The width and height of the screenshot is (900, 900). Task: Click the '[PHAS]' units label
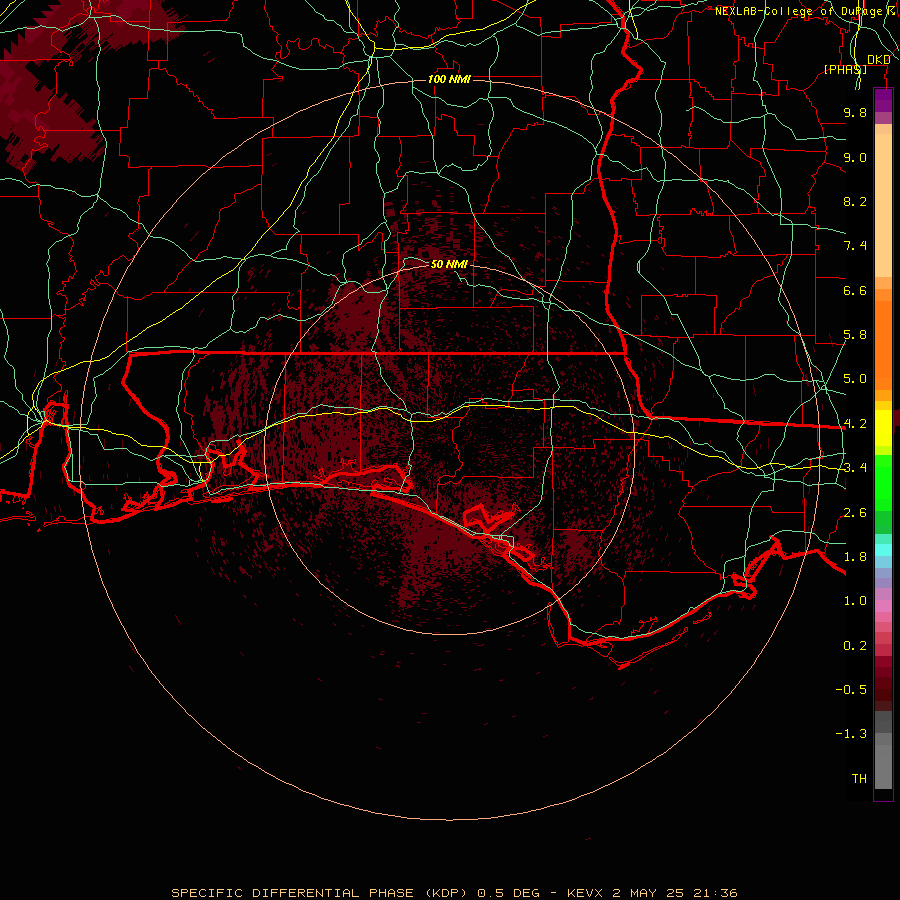(845, 69)
